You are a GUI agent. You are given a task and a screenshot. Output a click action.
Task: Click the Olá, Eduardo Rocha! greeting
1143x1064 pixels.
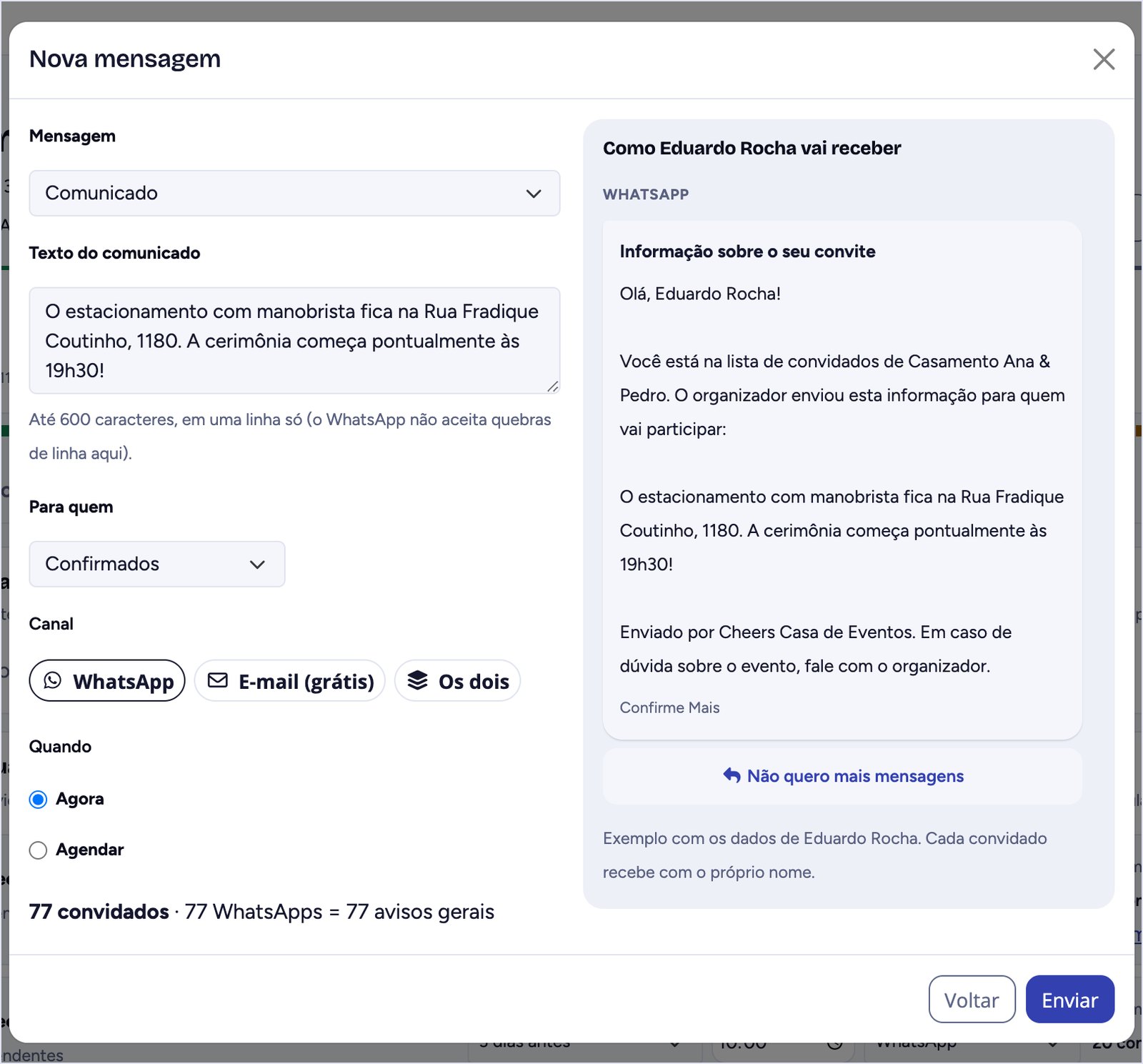coord(700,294)
